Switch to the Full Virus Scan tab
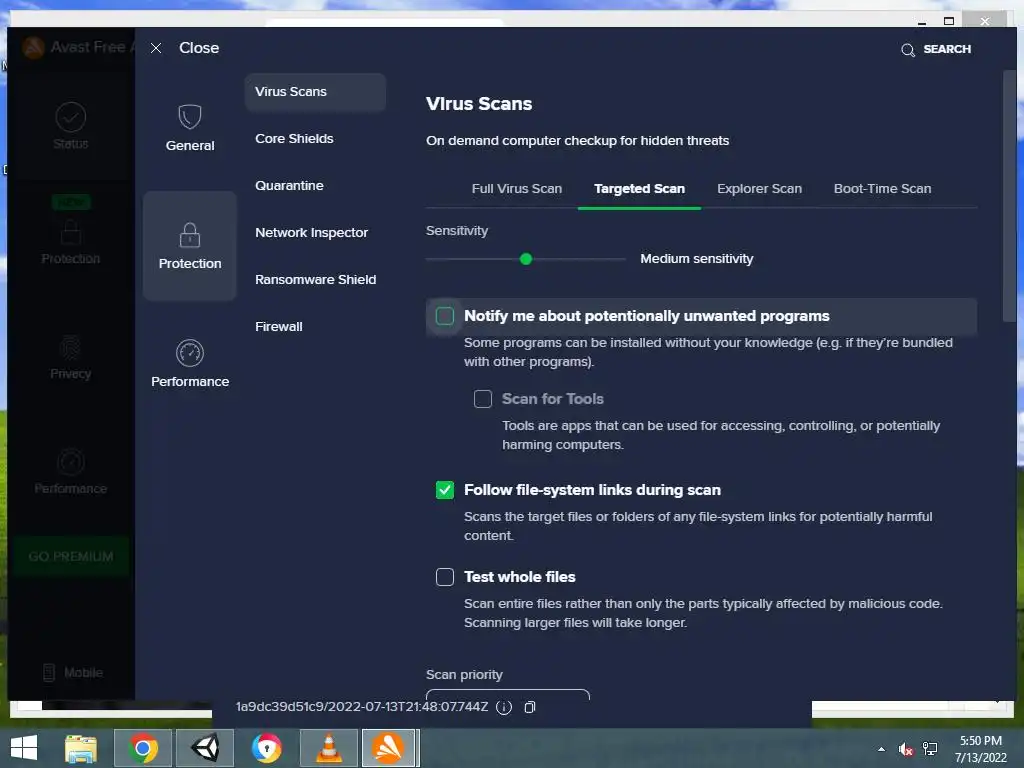 coord(517,189)
